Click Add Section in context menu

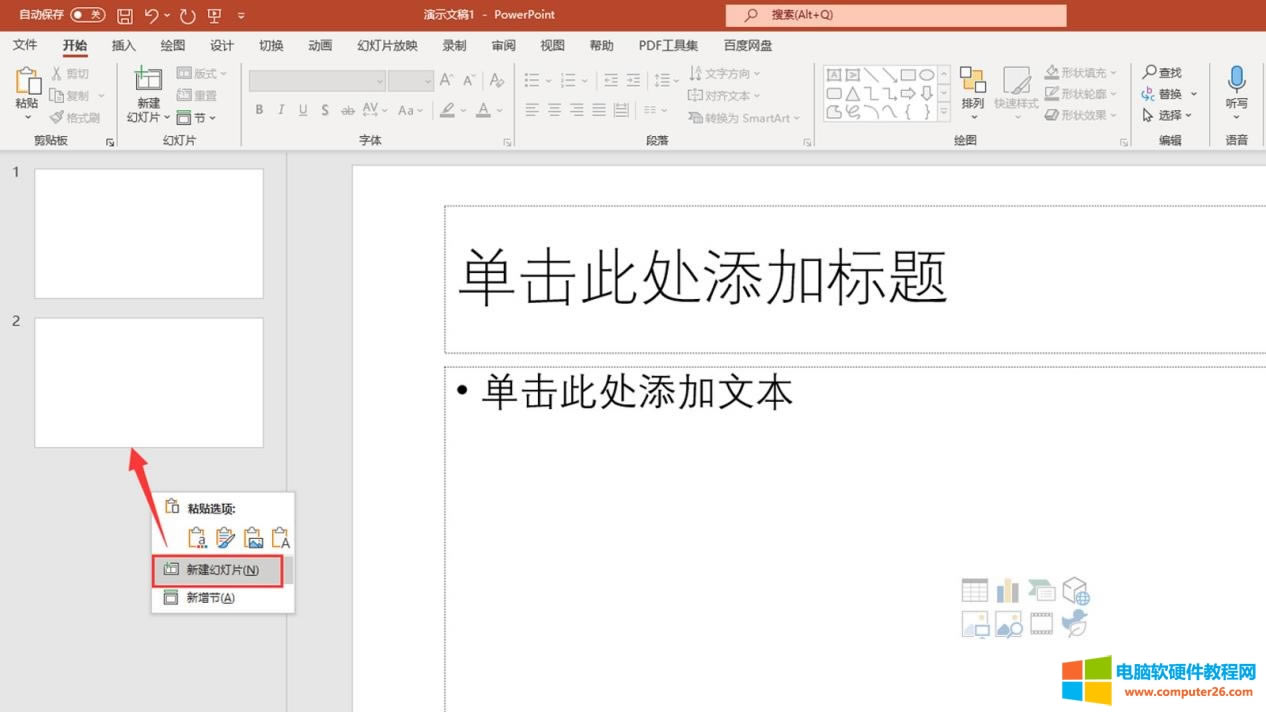[210, 598]
